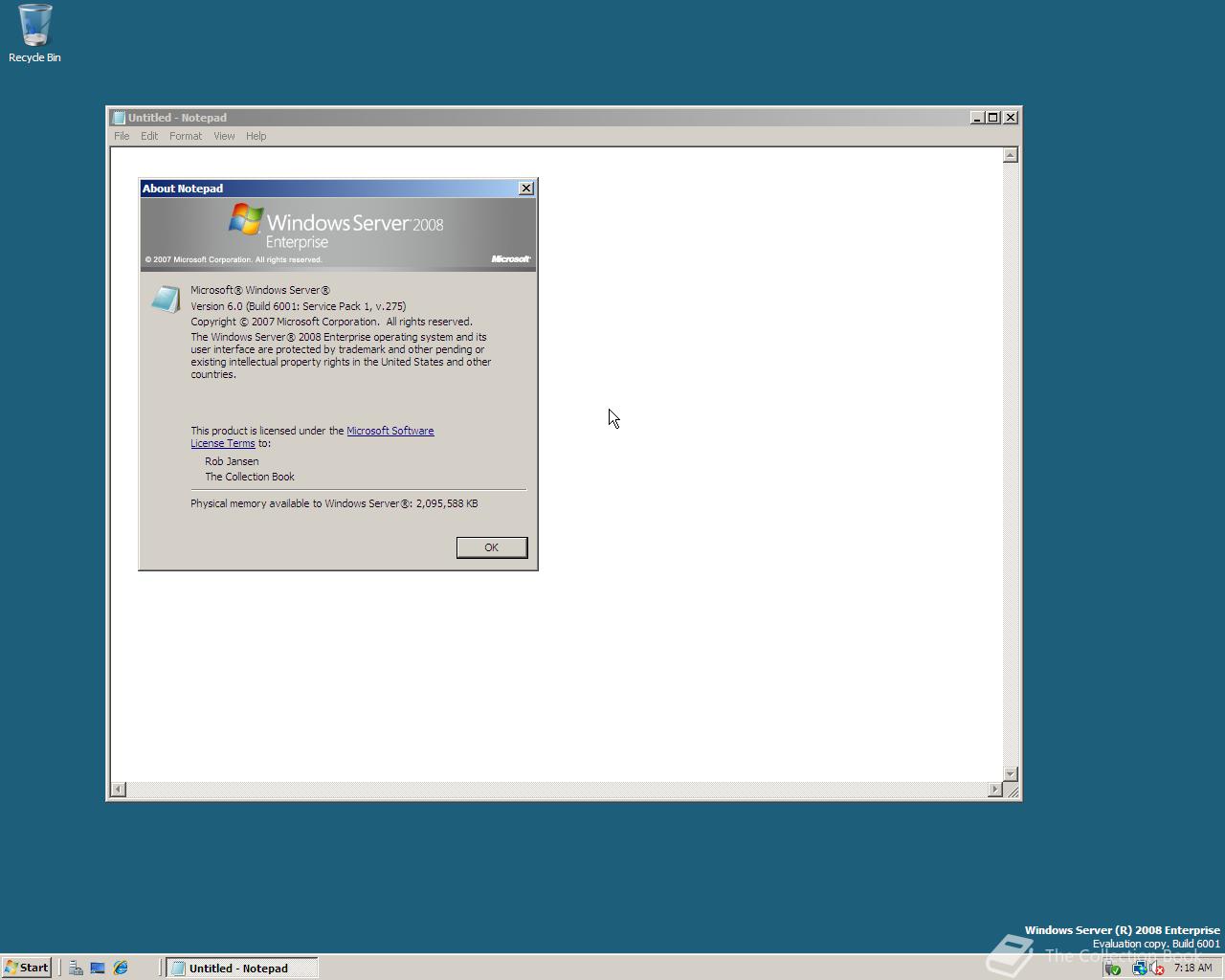
Task: Close the About Notepad dialog with X
Action: tap(526, 189)
